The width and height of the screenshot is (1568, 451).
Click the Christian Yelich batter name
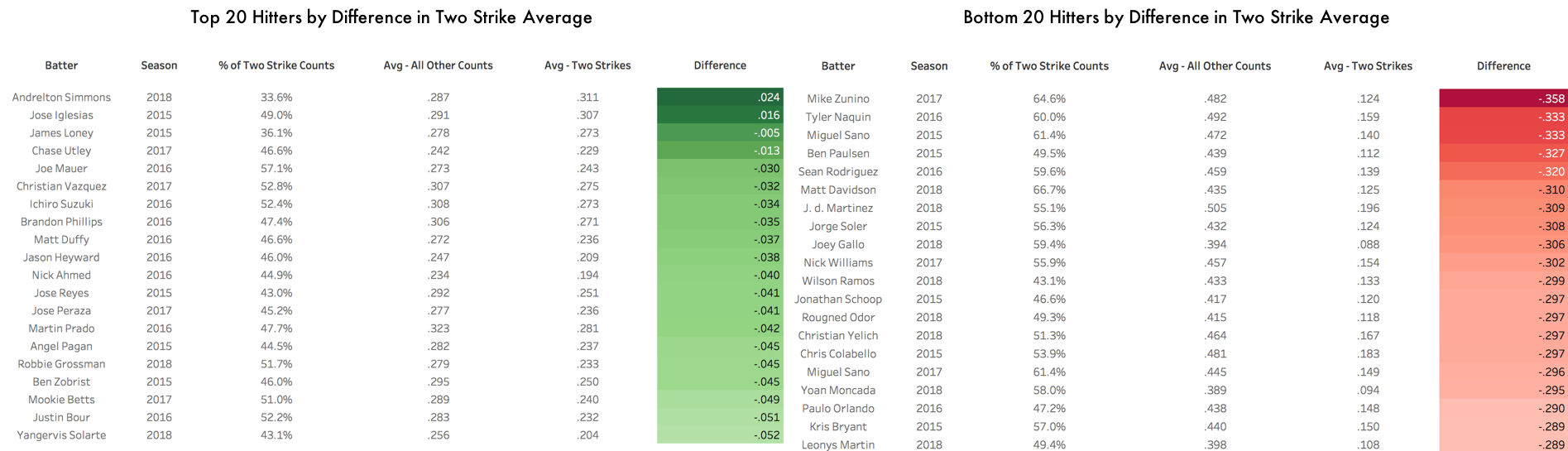coord(838,336)
